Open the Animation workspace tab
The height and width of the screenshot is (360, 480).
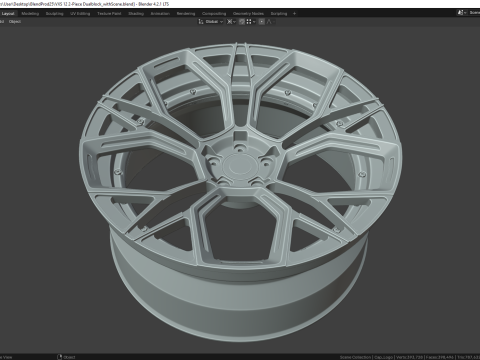160,14
